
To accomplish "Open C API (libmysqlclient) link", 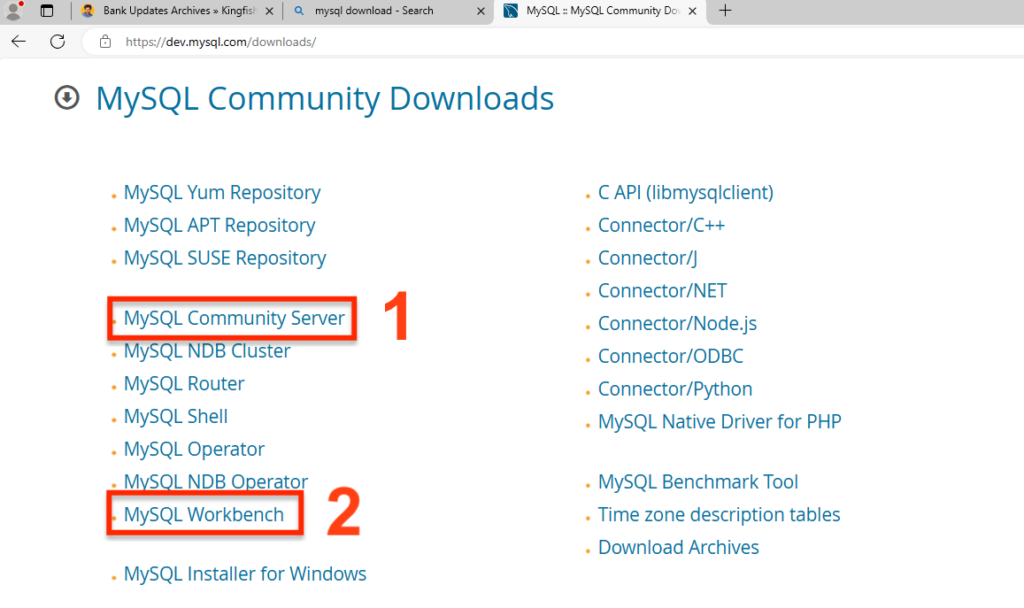I will pos(686,193).
